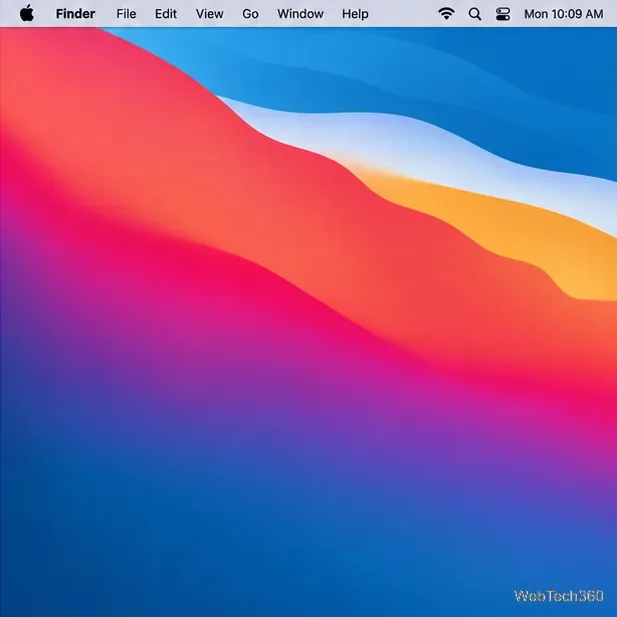This screenshot has width=617, height=617.
Task: Open the Window menu
Action: coord(300,14)
